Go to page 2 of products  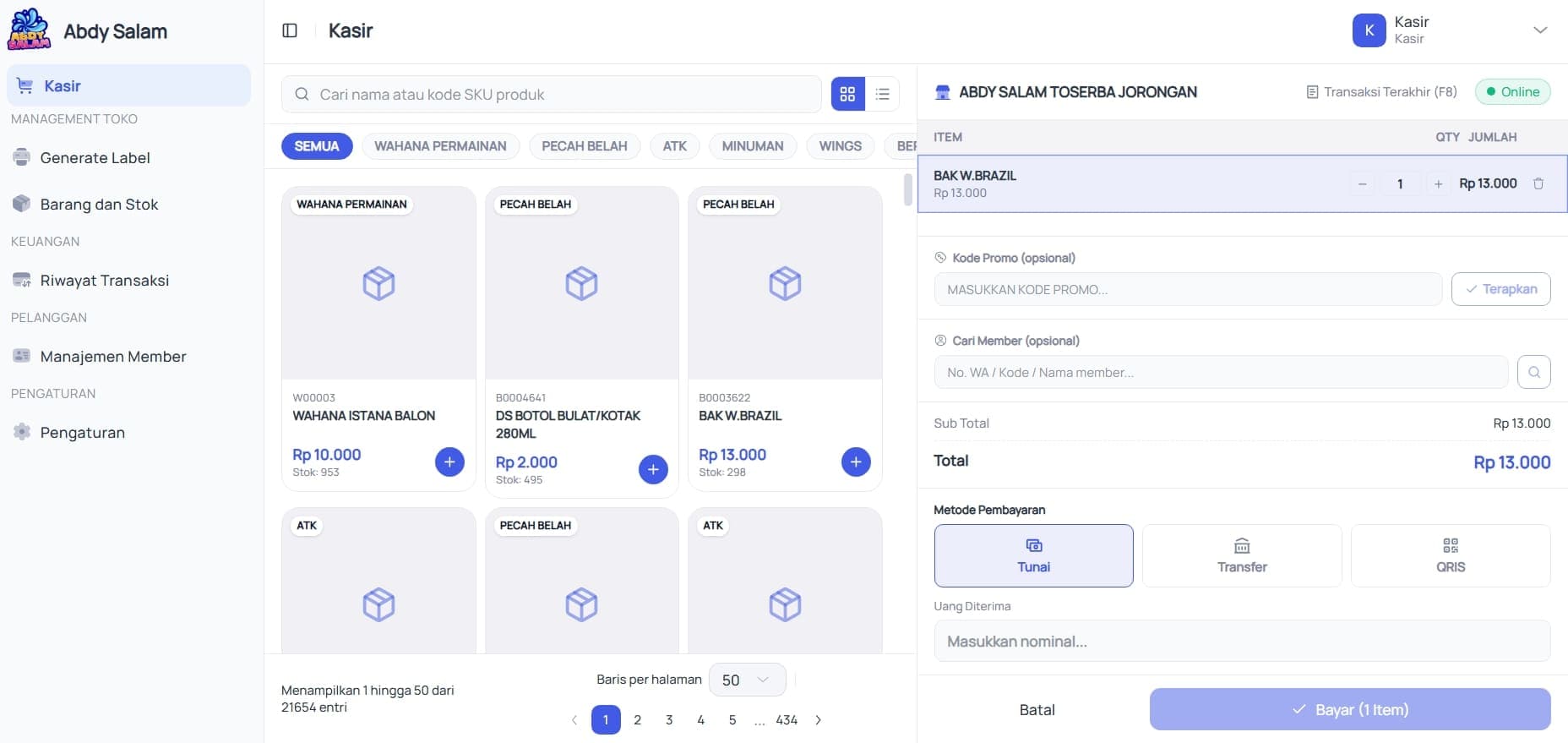click(x=637, y=719)
